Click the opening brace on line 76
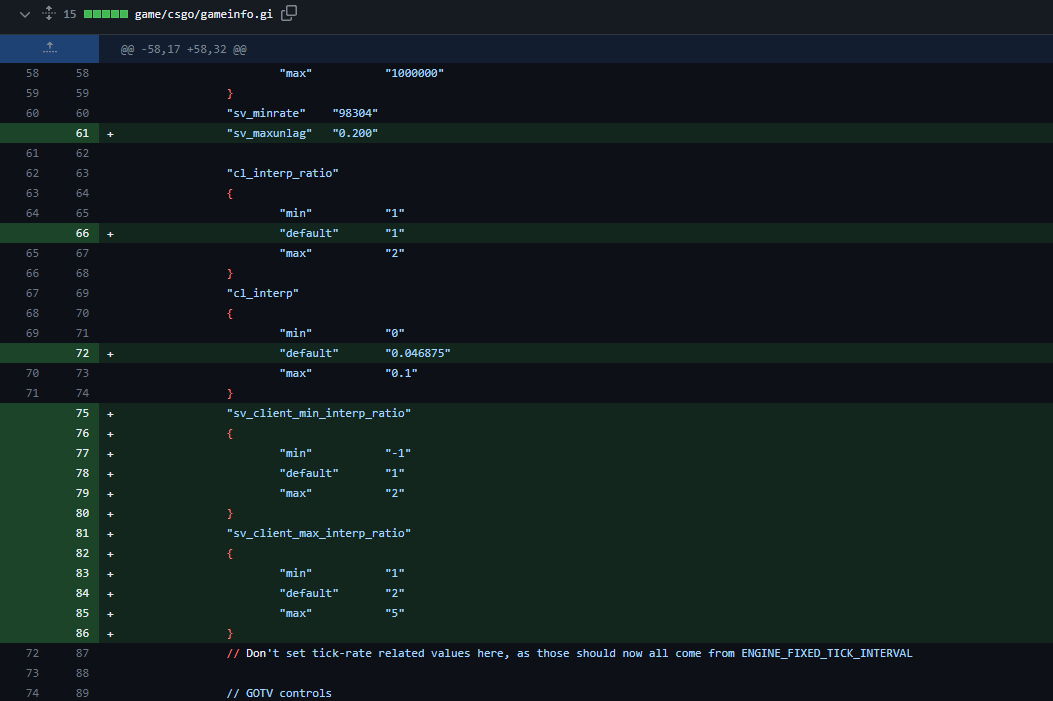Viewport: 1053px width, 701px height. pyautogui.click(x=230, y=433)
